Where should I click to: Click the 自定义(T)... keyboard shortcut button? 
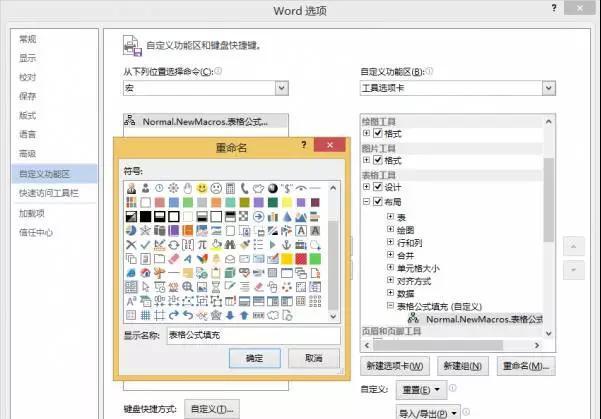[x=212, y=409]
